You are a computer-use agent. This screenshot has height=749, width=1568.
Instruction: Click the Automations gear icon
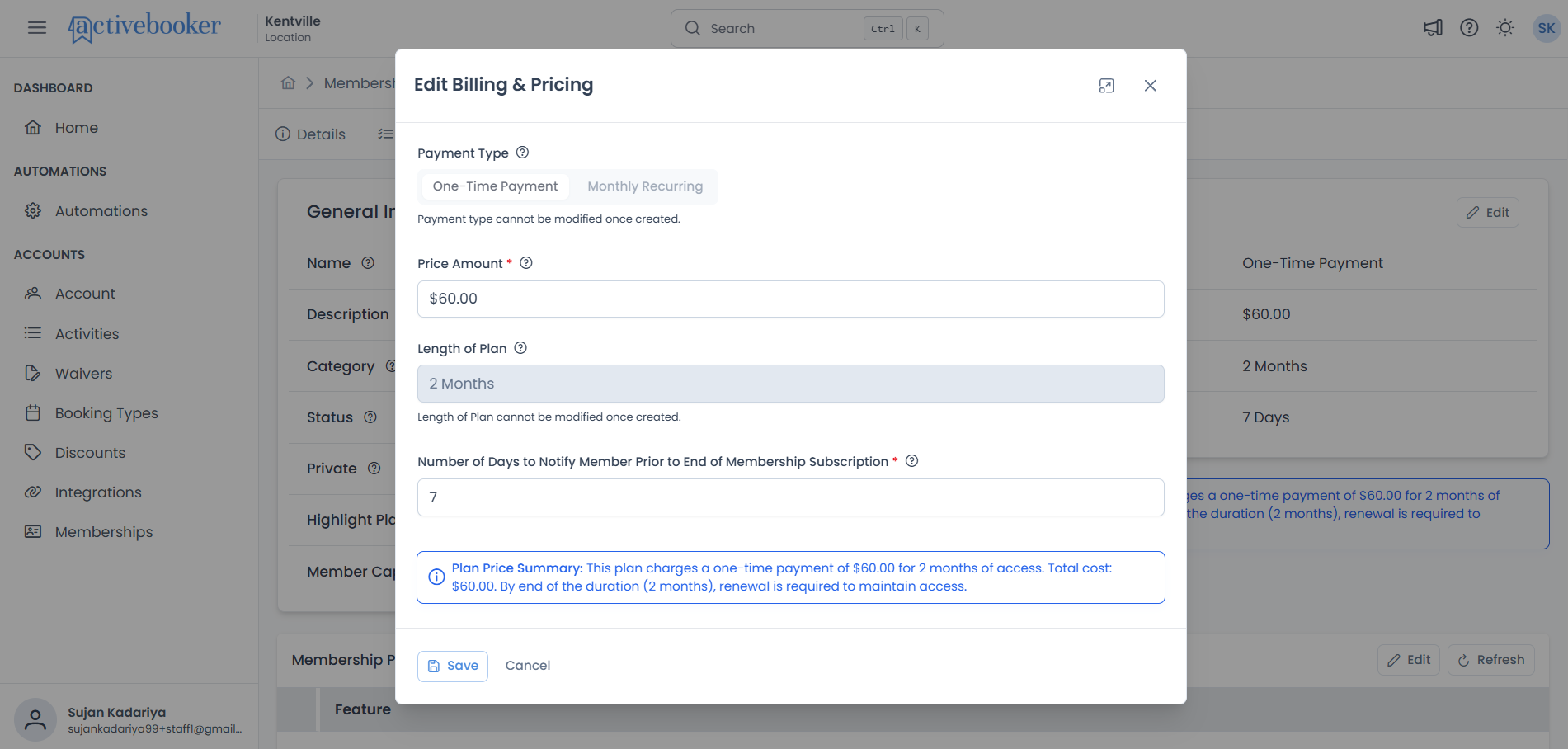[x=33, y=211]
